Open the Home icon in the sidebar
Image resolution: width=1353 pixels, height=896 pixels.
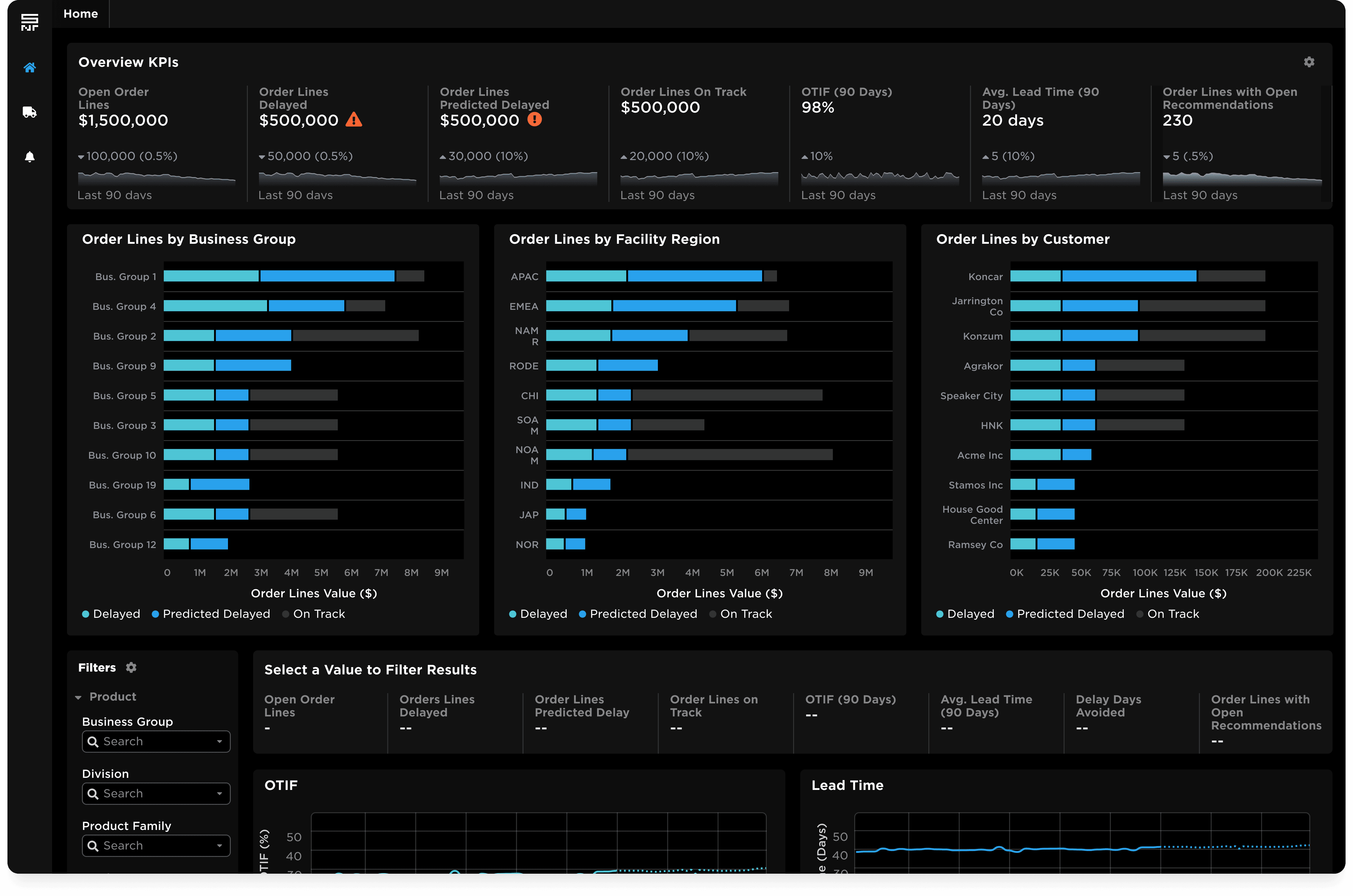pyautogui.click(x=30, y=67)
